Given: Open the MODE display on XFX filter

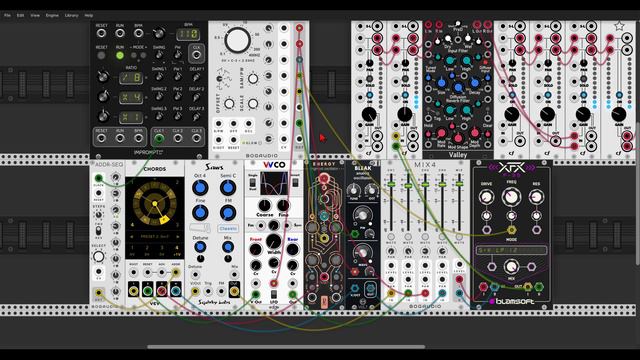Looking at the screenshot, I should [x=511, y=250].
